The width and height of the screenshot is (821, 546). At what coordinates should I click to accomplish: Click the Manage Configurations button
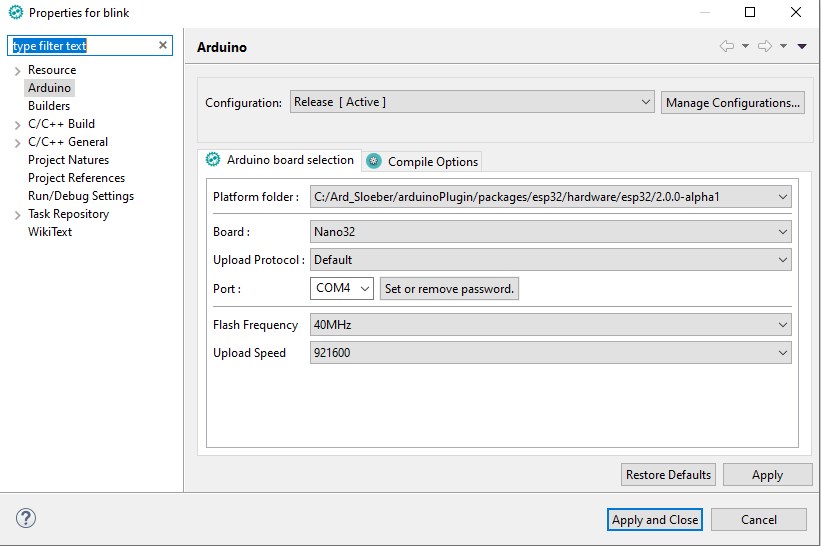[733, 103]
